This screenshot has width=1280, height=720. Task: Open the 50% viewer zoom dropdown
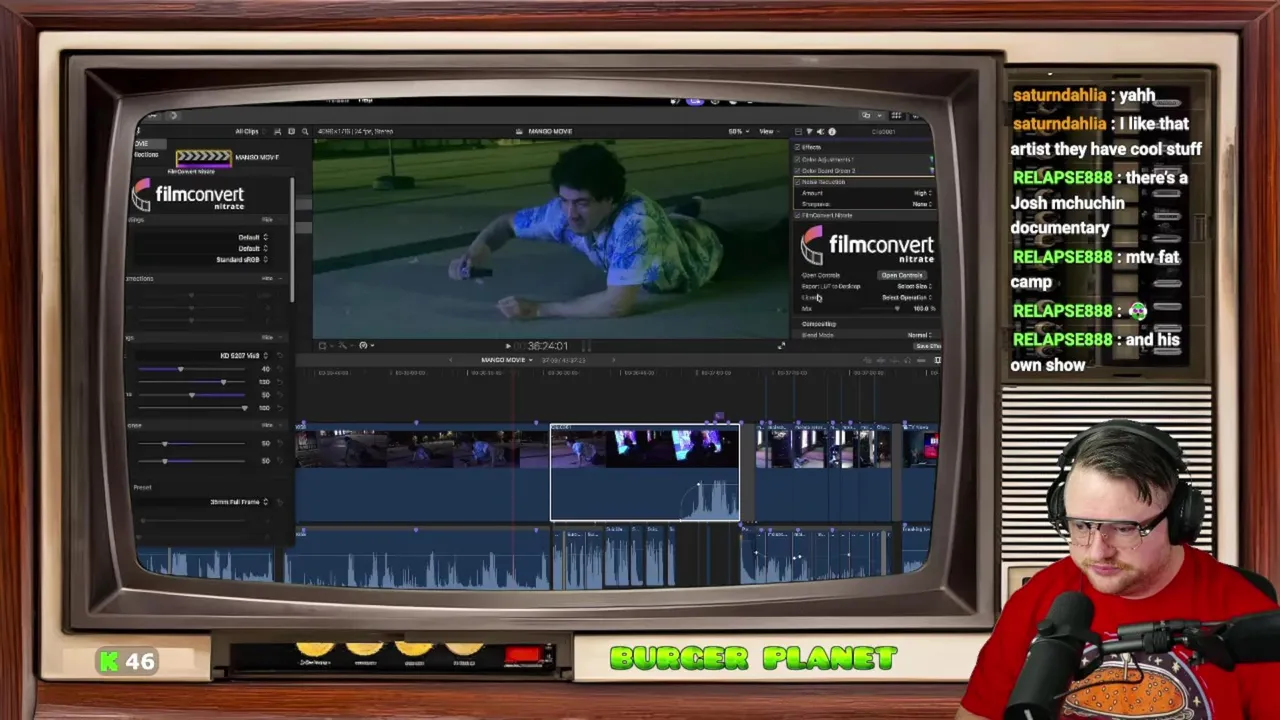[x=737, y=131]
